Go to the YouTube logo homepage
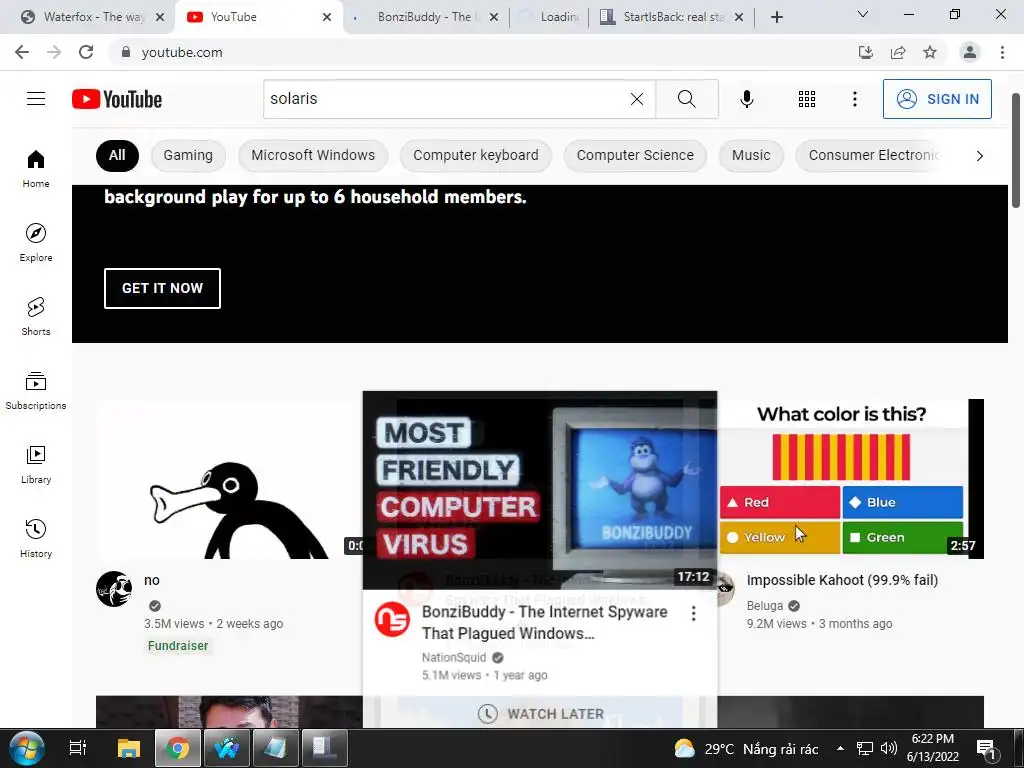The height and width of the screenshot is (768, 1024). [x=117, y=99]
